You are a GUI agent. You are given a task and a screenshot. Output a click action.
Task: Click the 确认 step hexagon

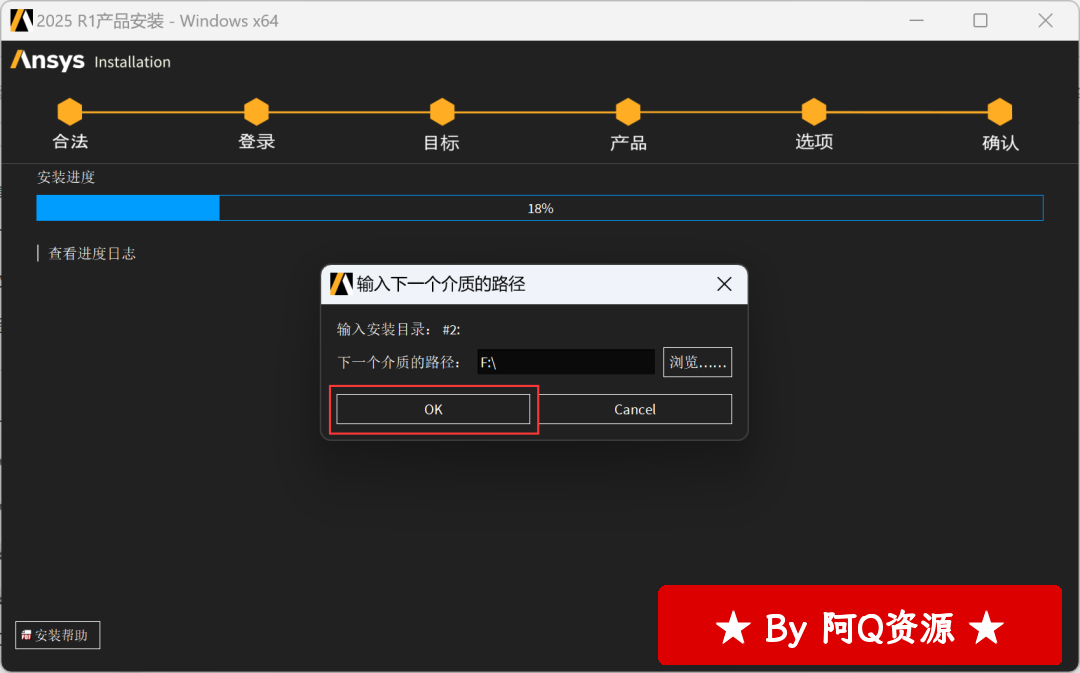[x=1000, y=112]
